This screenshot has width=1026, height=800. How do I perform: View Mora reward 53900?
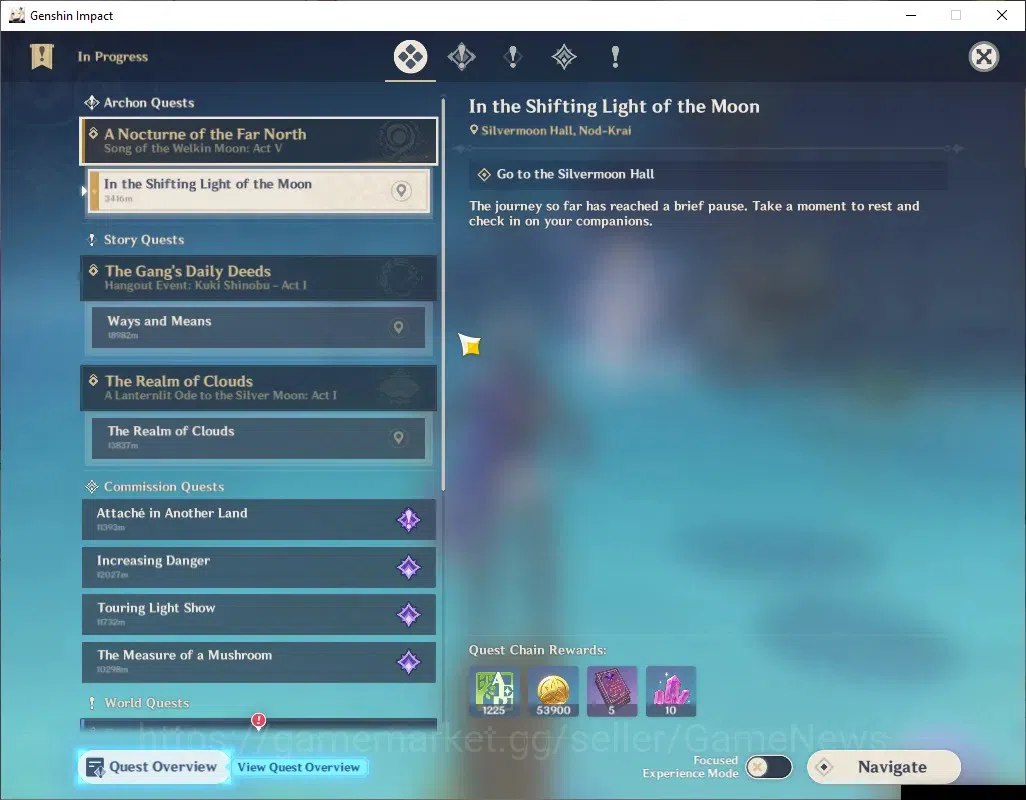click(553, 691)
